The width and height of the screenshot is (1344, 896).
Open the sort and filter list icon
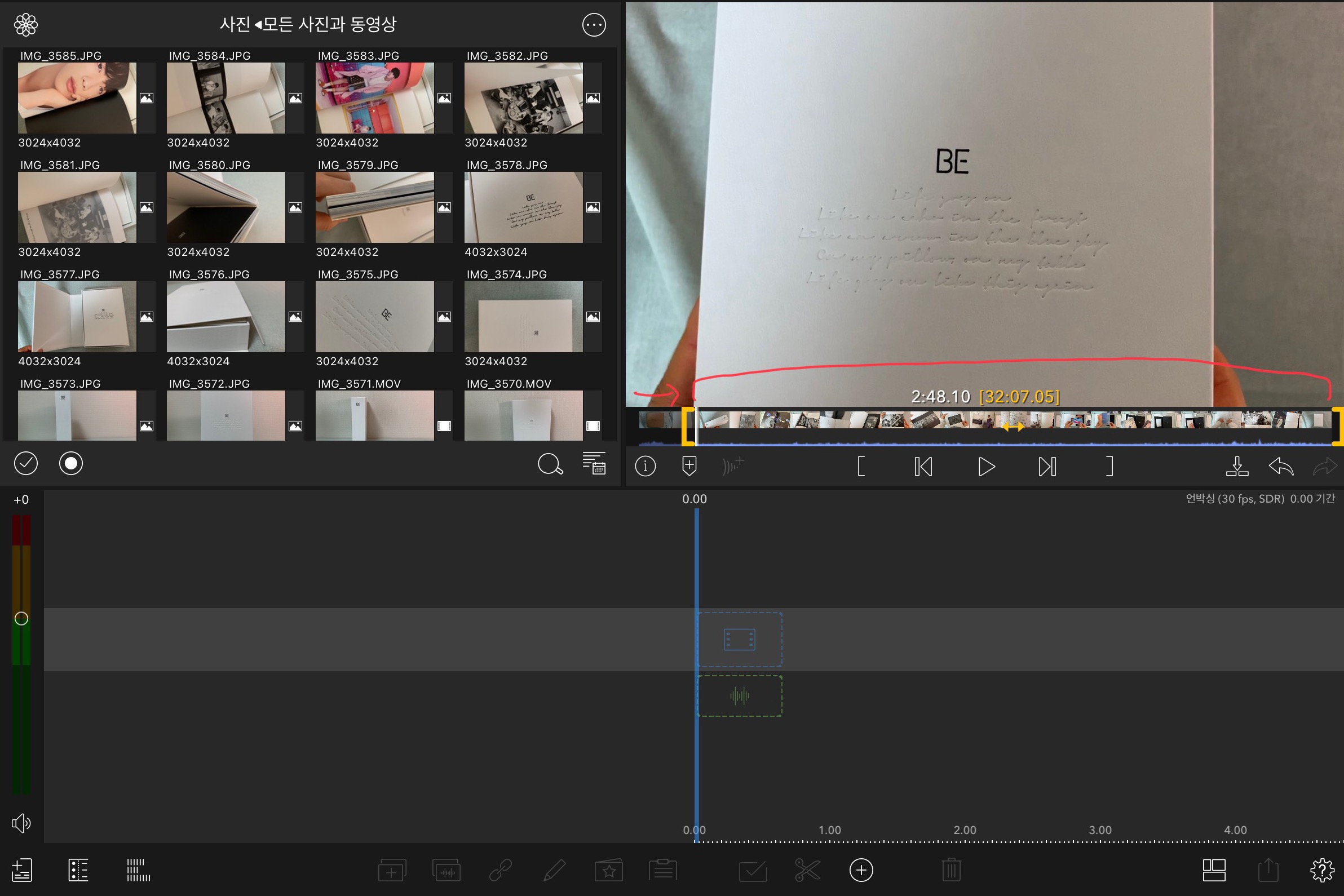coord(594,463)
